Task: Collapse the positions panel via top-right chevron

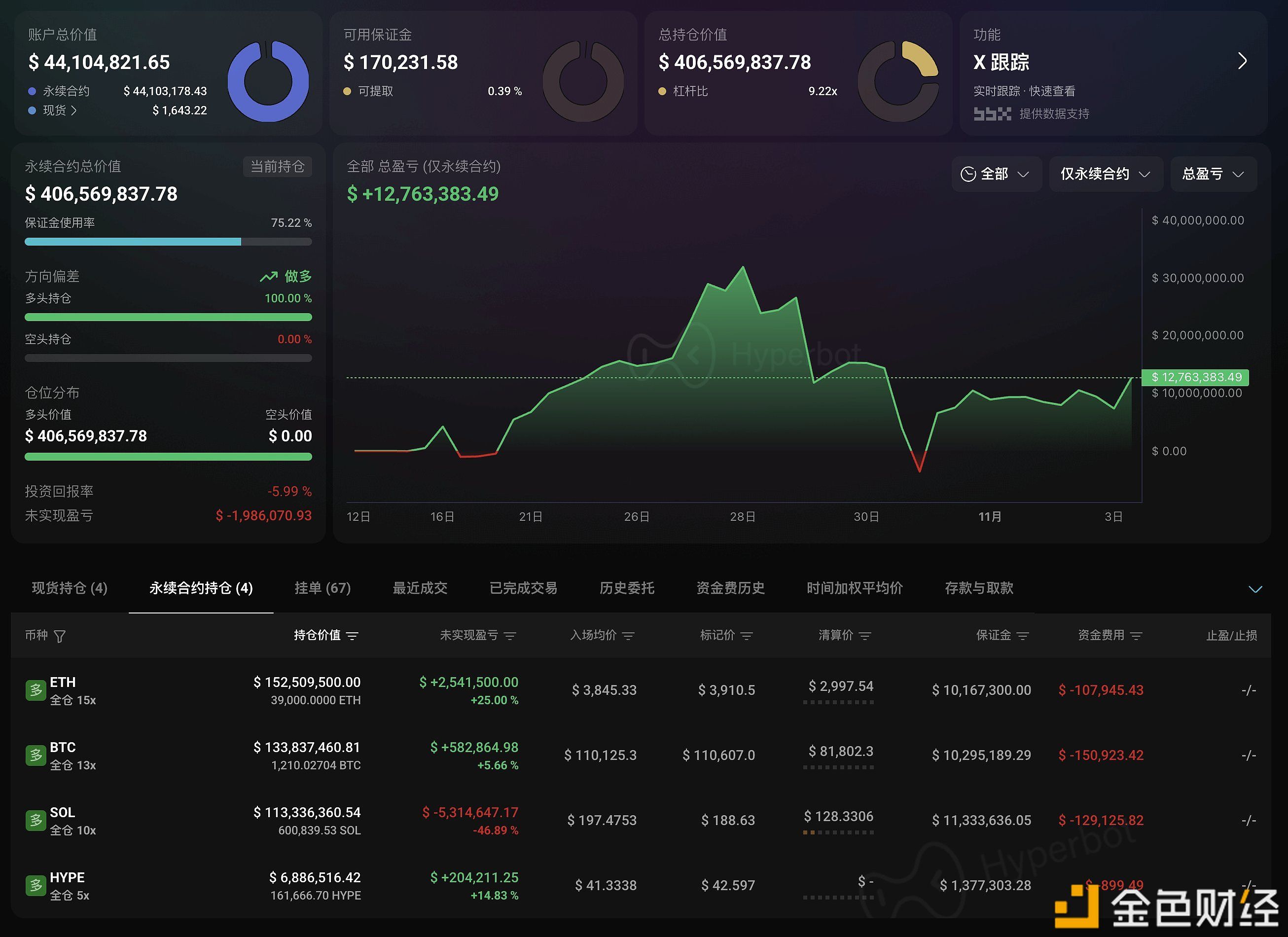Action: tap(1254, 589)
